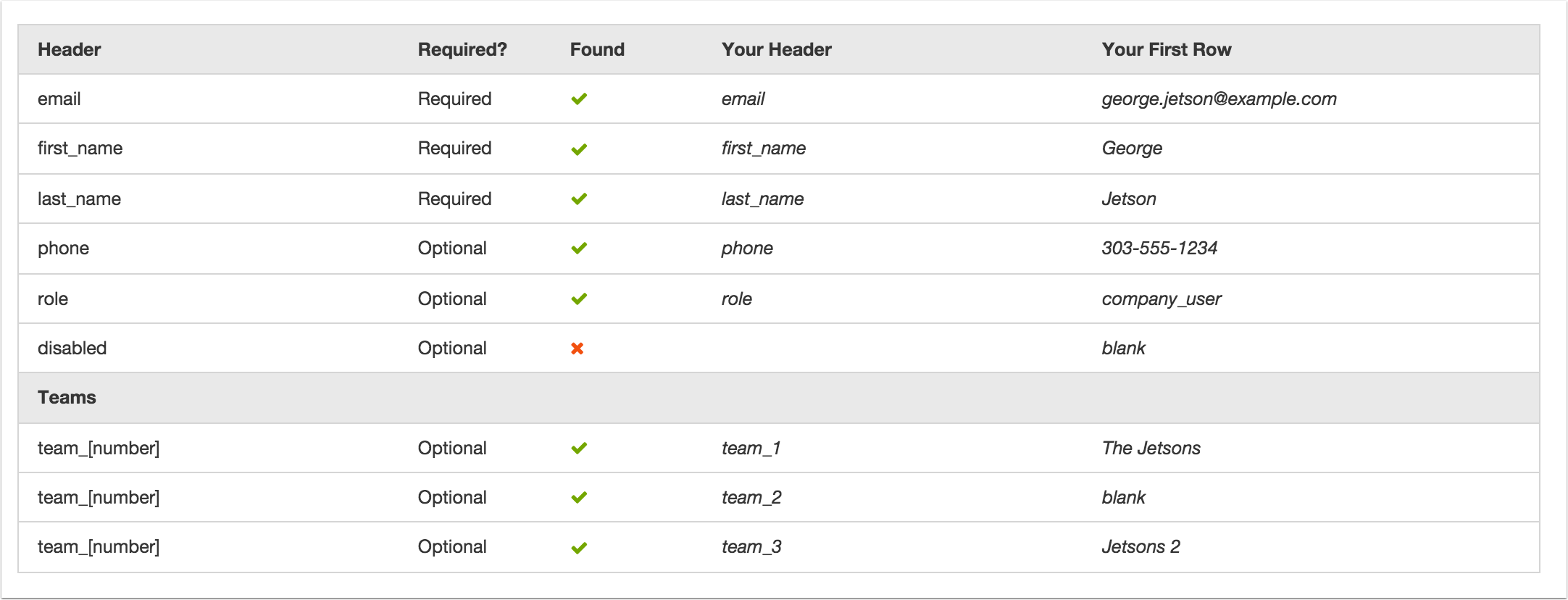Click the role row's green checkmark
This screenshot has width=1568, height=600.
pos(579,299)
